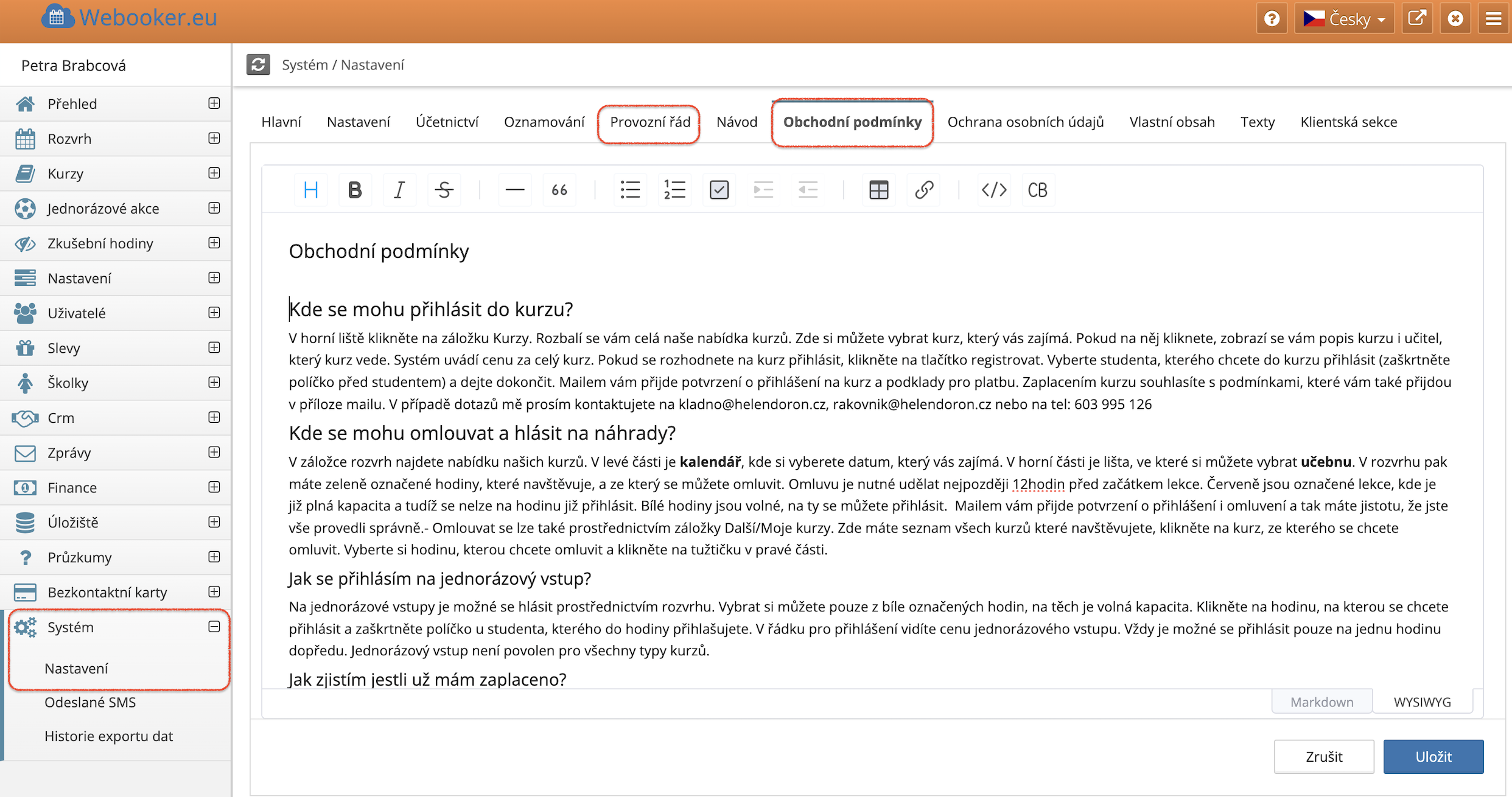Open the Provozní řád tab

click(x=649, y=122)
